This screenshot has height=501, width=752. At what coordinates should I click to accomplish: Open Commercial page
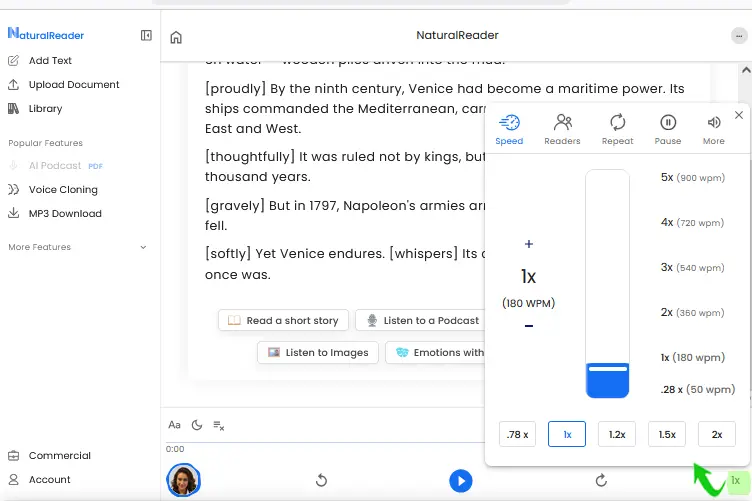pos(49,455)
